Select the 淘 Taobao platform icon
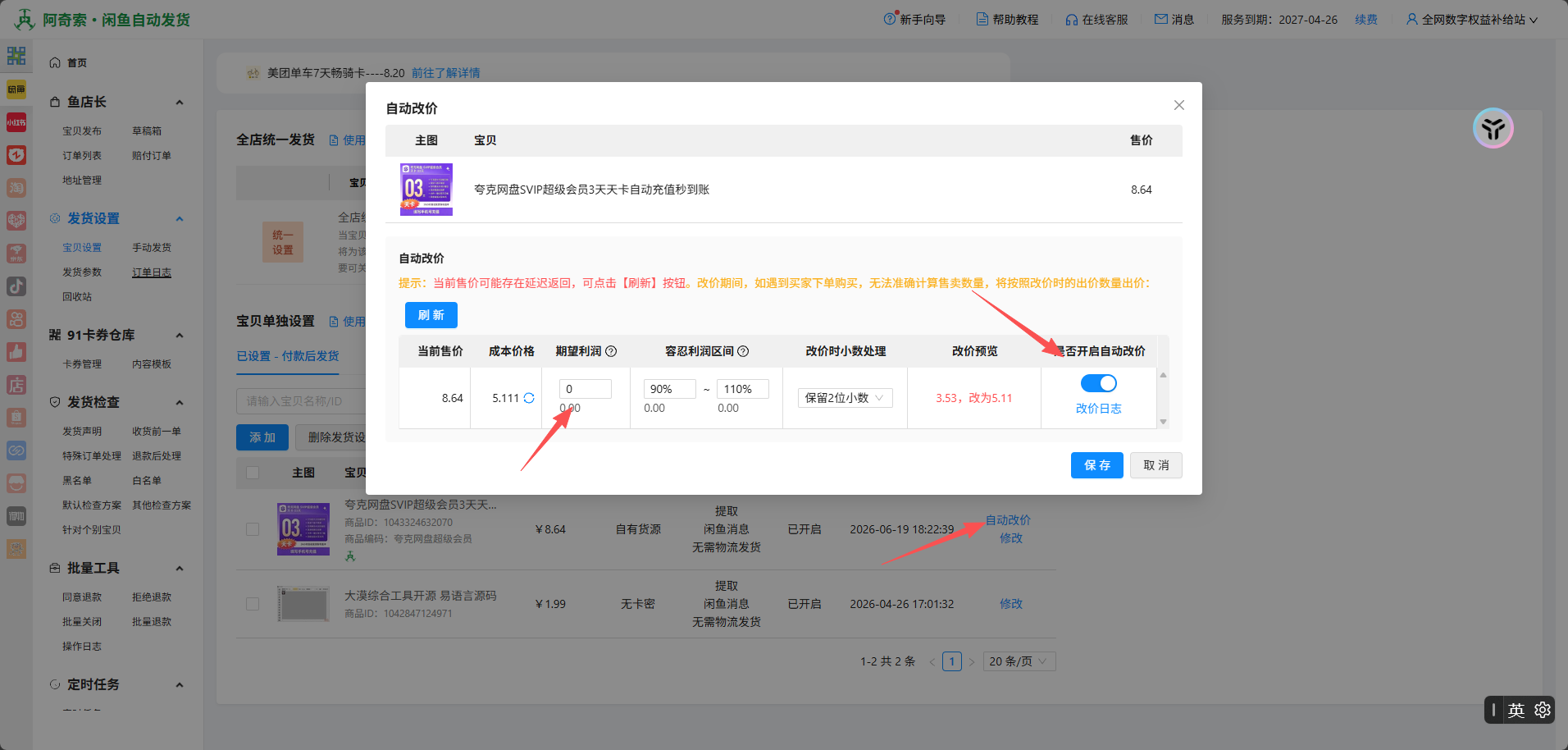Screen dimensions: 1568x750 click(x=16, y=188)
